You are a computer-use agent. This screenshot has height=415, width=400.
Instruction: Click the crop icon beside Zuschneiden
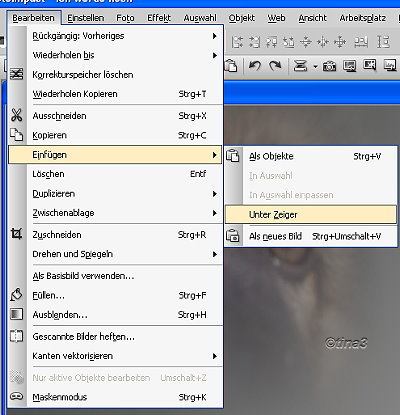pyautogui.click(x=16, y=234)
